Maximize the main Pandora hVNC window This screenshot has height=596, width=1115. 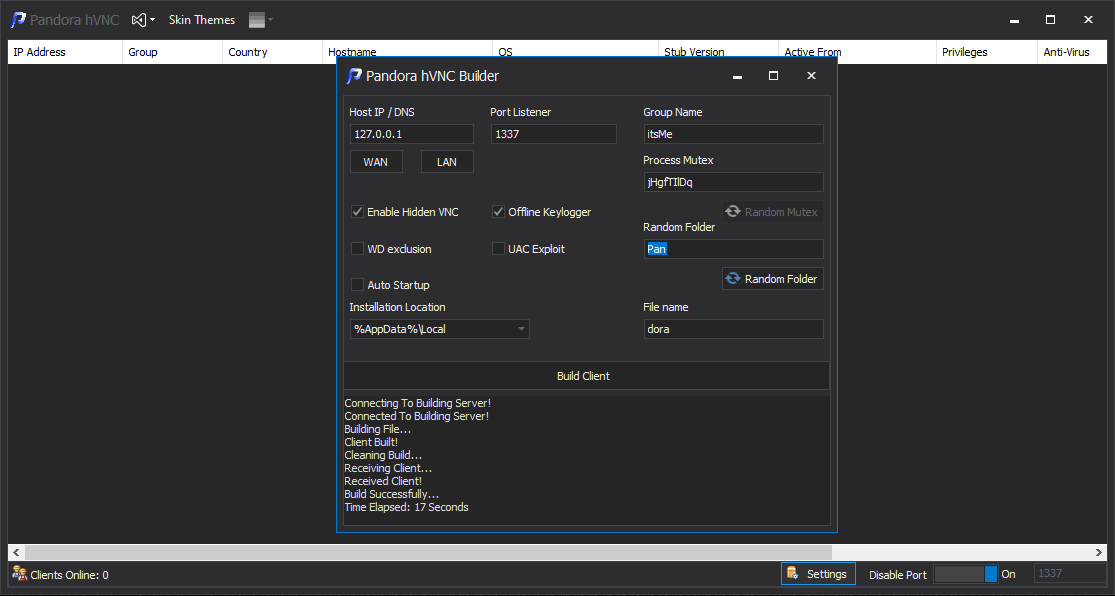[1050, 20]
